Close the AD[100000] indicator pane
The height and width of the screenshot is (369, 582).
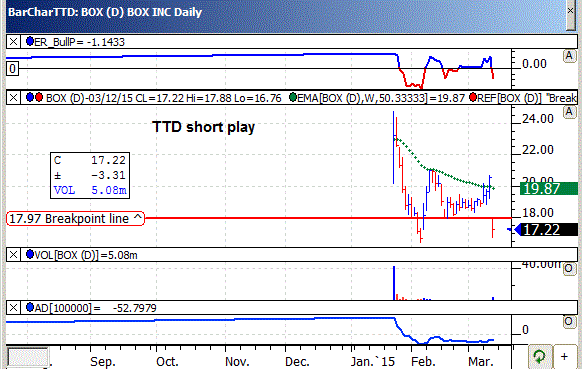(13, 308)
